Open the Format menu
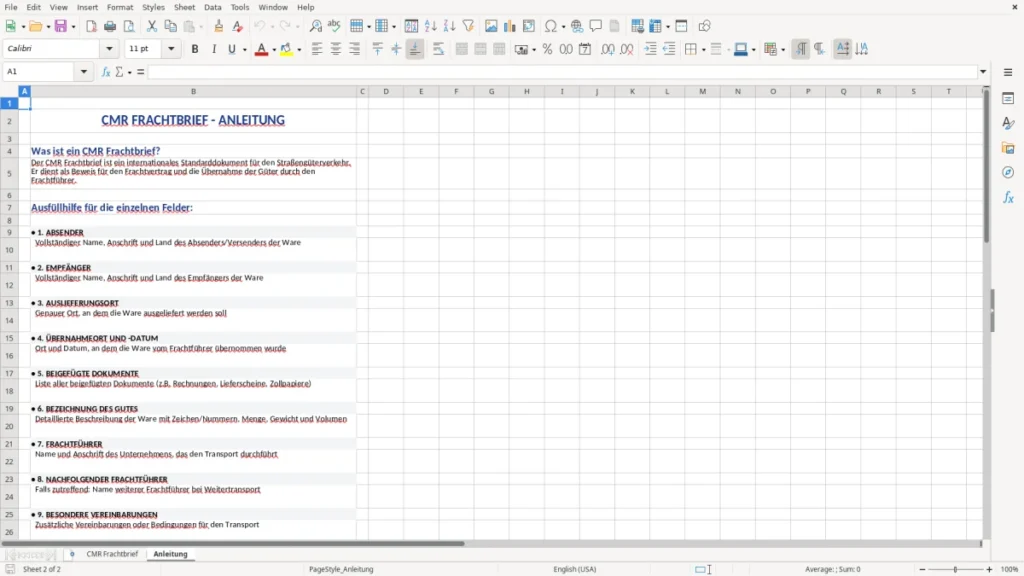The image size is (1024, 576). click(x=120, y=7)
